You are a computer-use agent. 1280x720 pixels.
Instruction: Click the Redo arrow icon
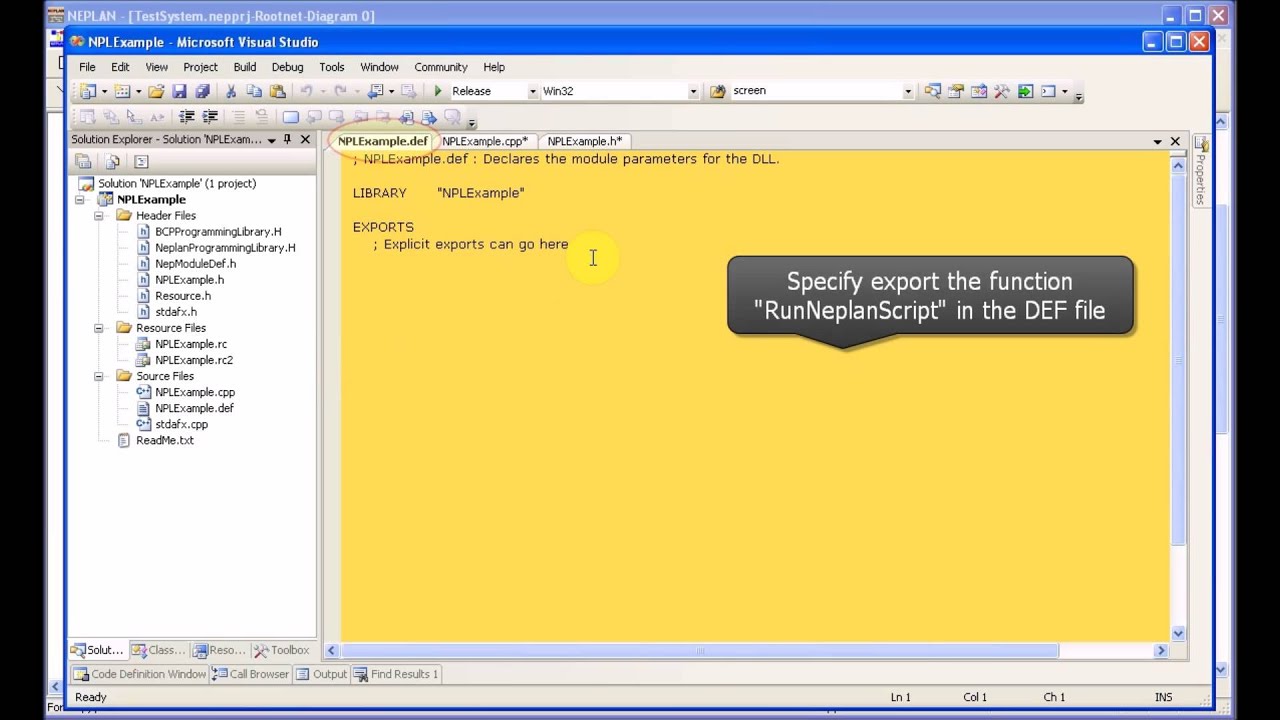click(x=340, y=91)
